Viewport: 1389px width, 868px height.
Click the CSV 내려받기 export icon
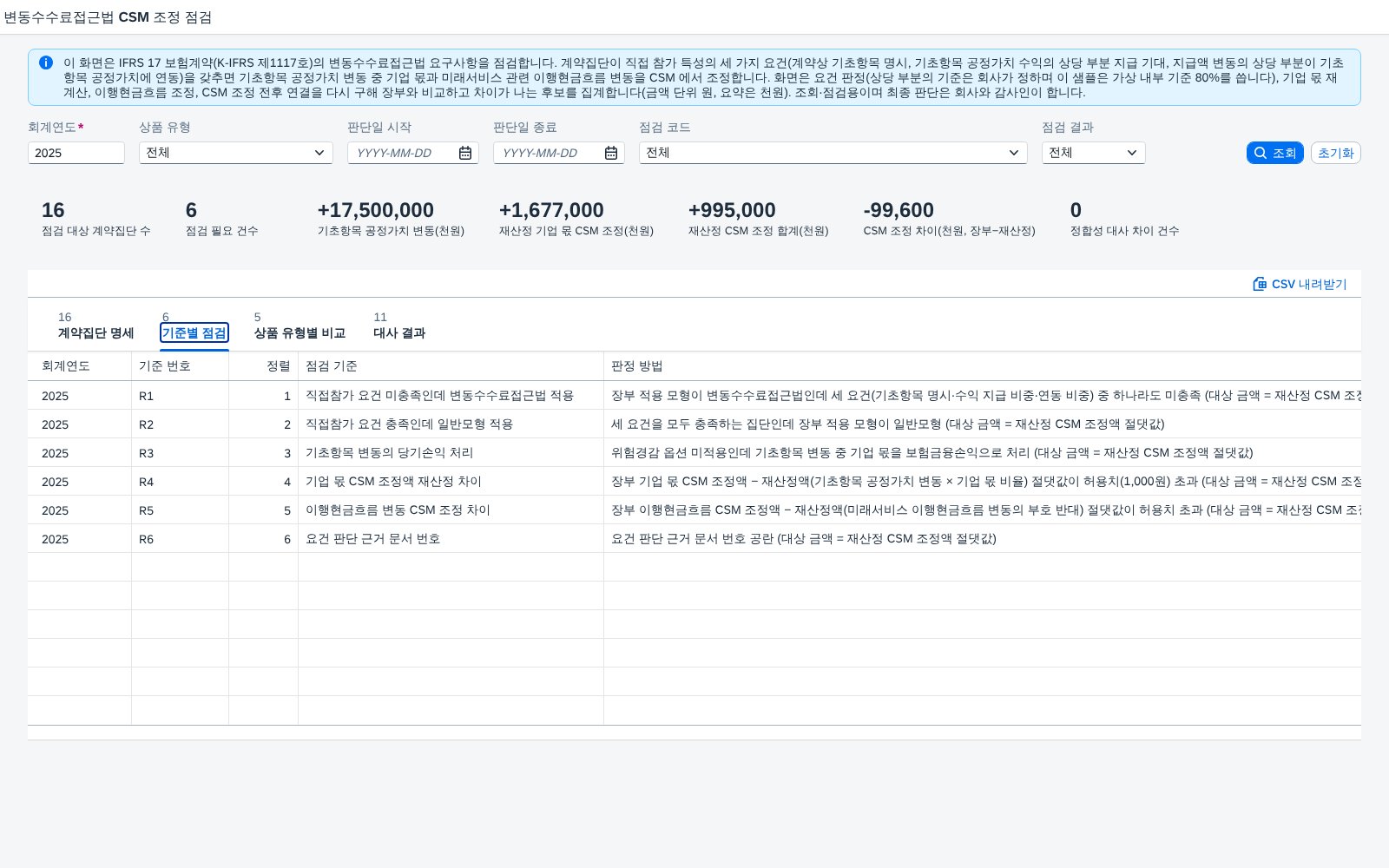tap(1260, 284)
